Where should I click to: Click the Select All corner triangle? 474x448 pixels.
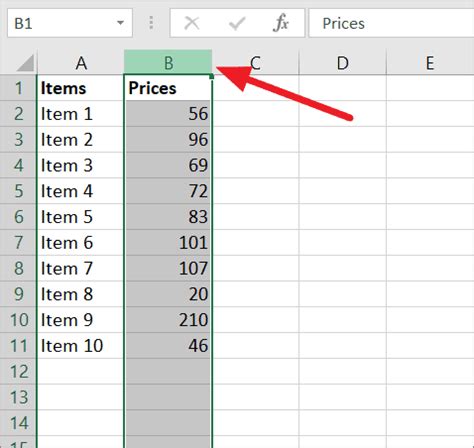click(x=25, y=63)
